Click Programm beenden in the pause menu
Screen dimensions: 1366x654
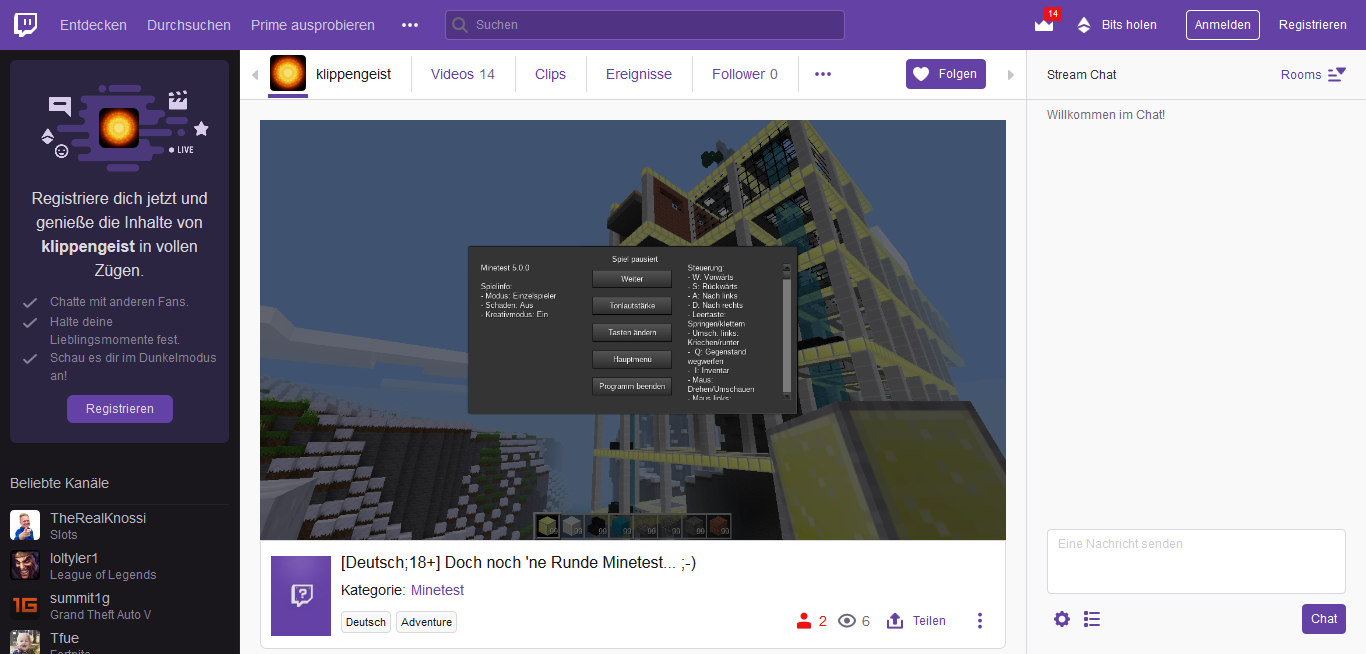tap(632, 386)
